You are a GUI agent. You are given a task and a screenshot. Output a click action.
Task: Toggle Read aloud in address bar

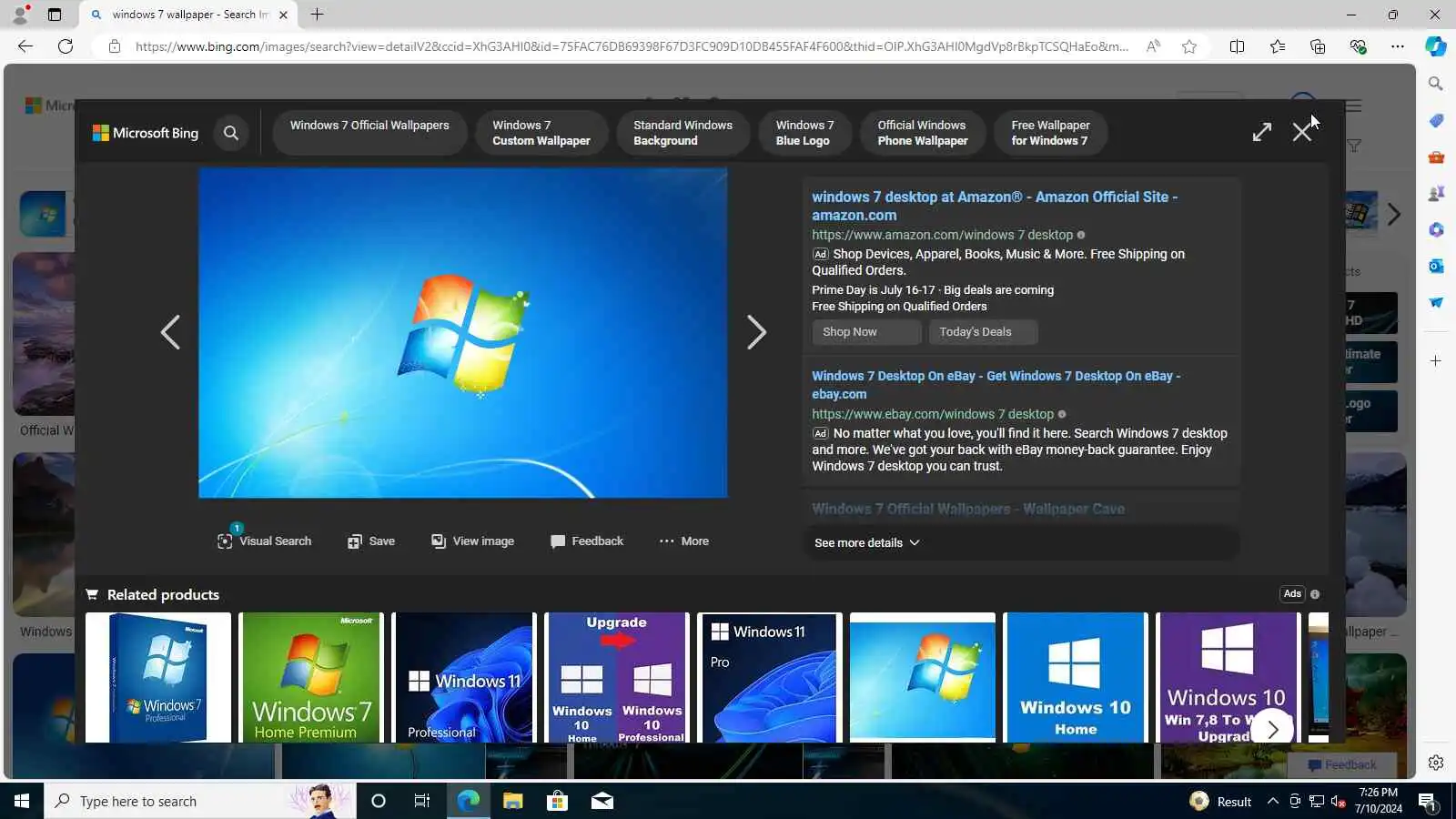coord(1153,46)
